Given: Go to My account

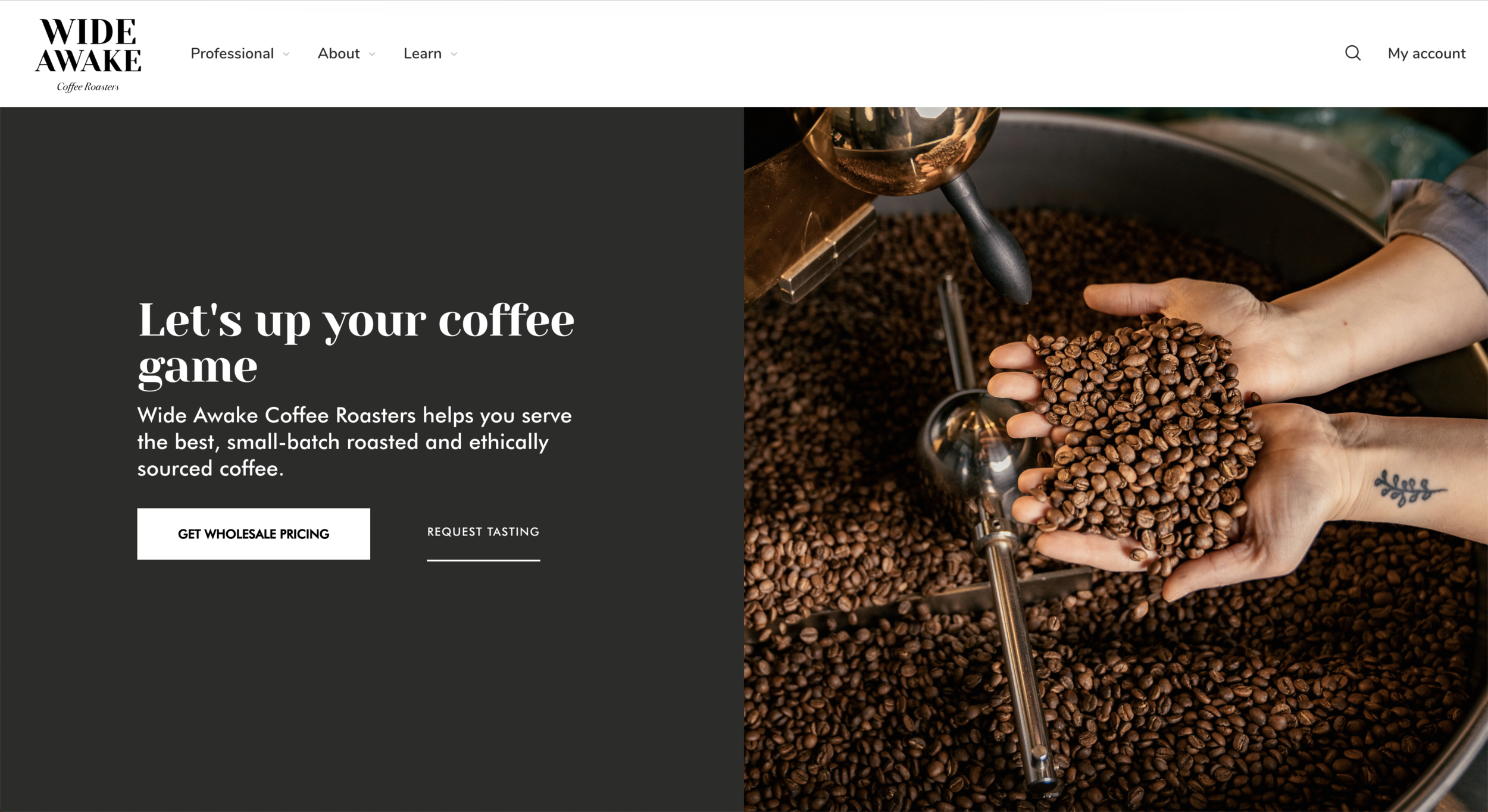Looking at the screenshot, I should (x=1427, y=54).
